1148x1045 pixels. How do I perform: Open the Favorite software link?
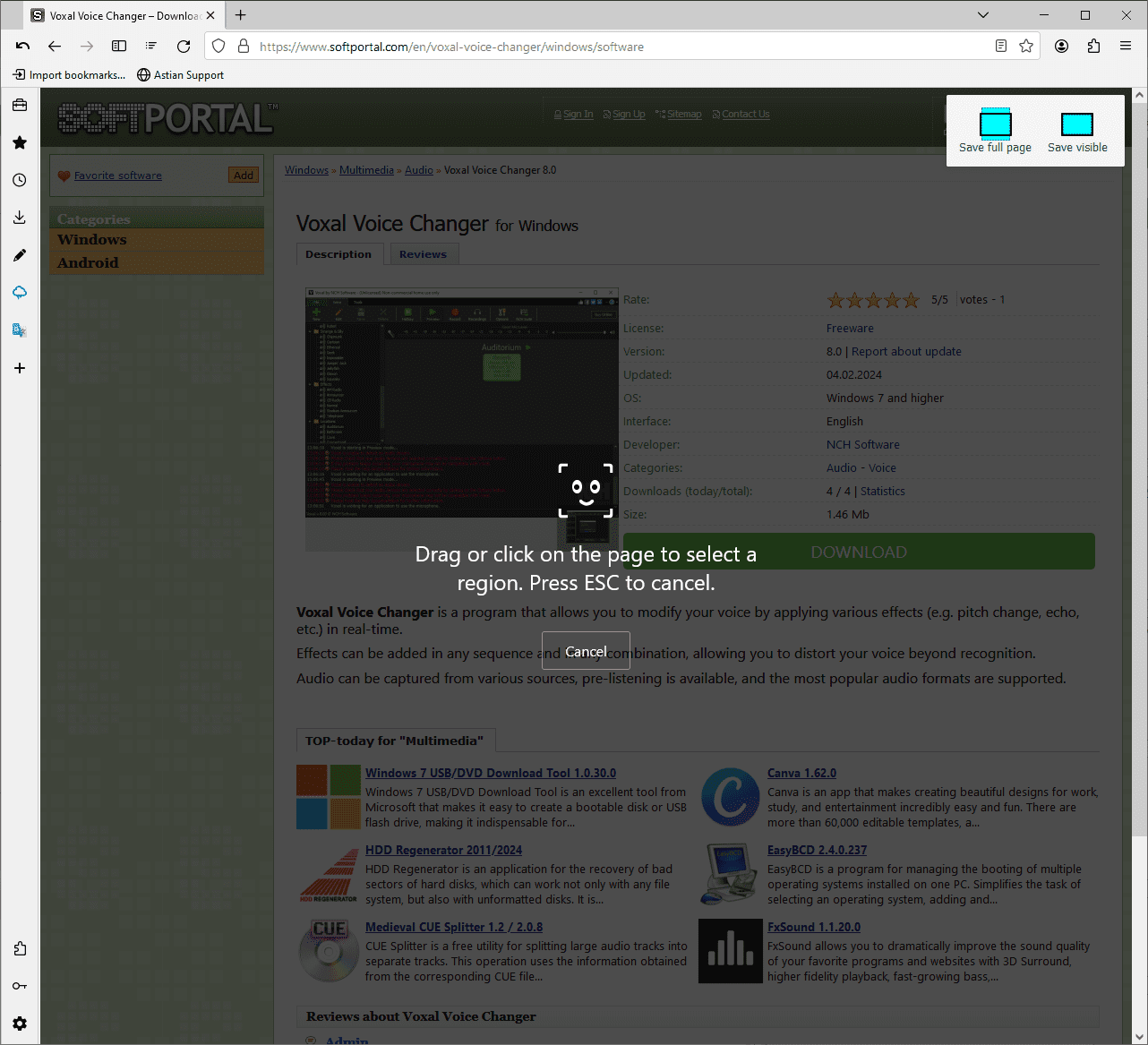tap(118, 176)
